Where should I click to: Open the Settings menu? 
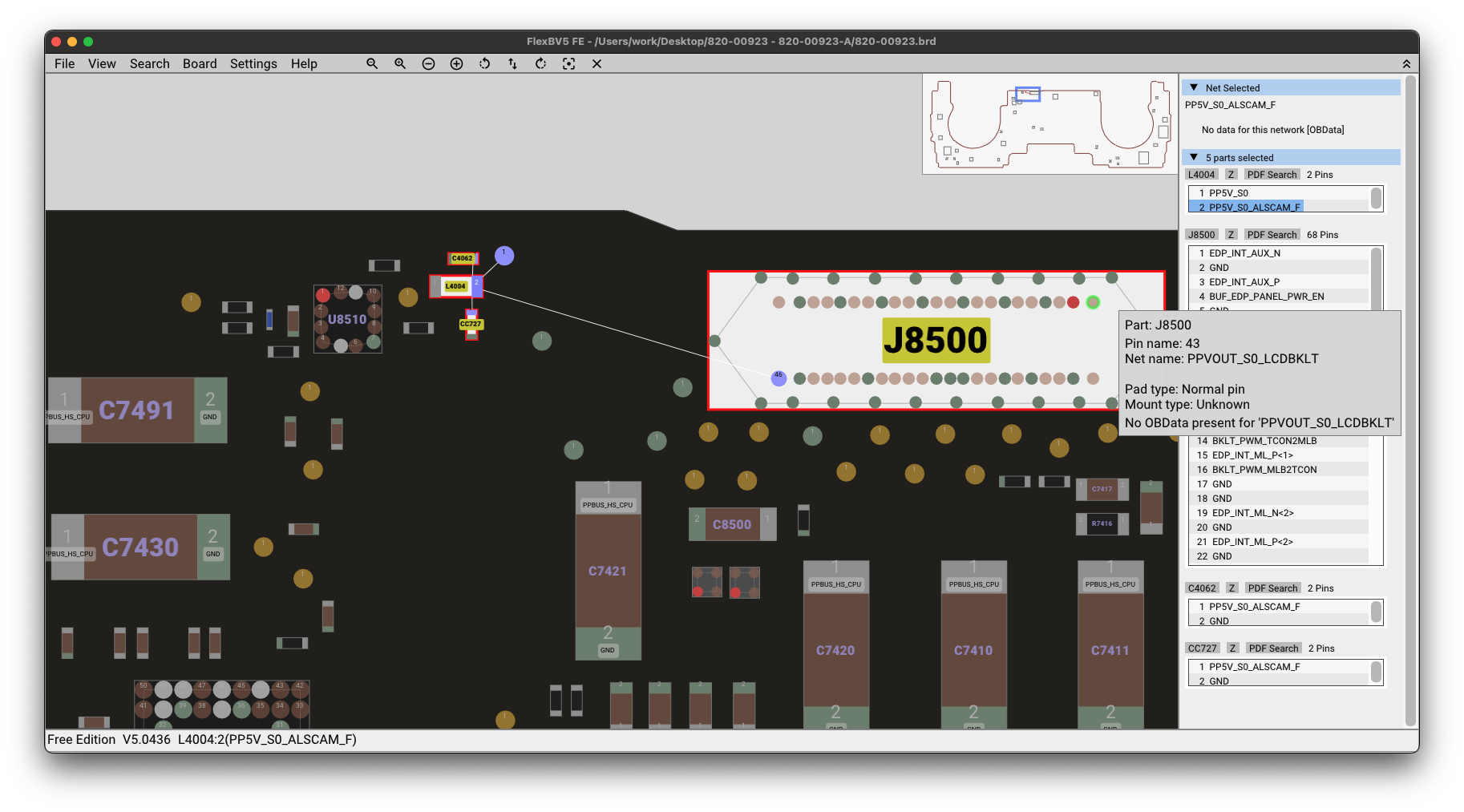253,64
